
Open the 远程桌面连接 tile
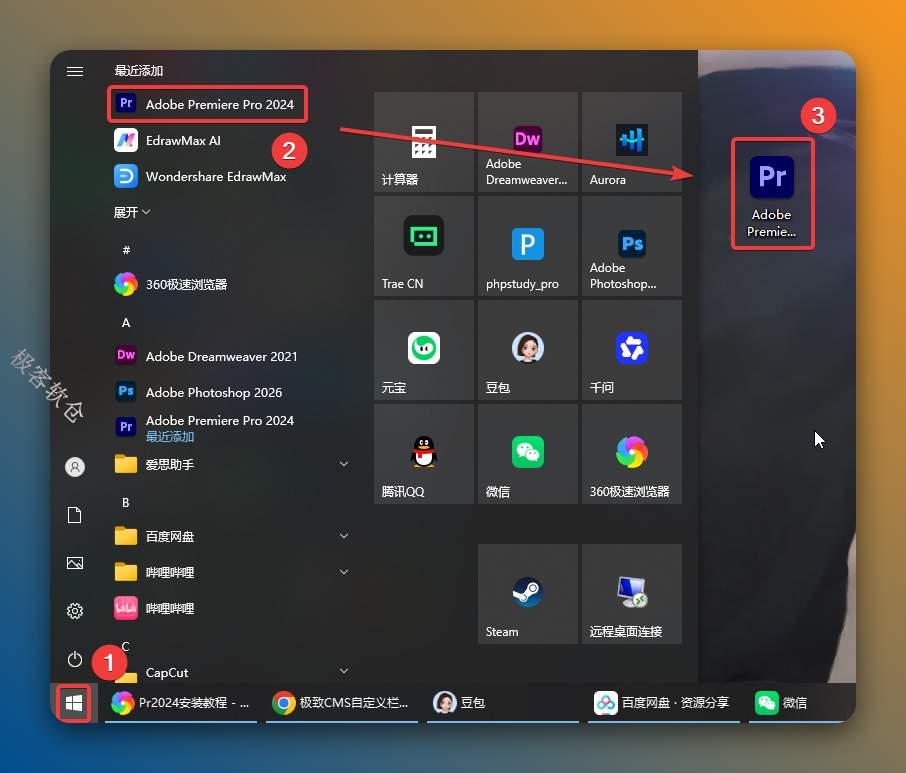[632, 593]
